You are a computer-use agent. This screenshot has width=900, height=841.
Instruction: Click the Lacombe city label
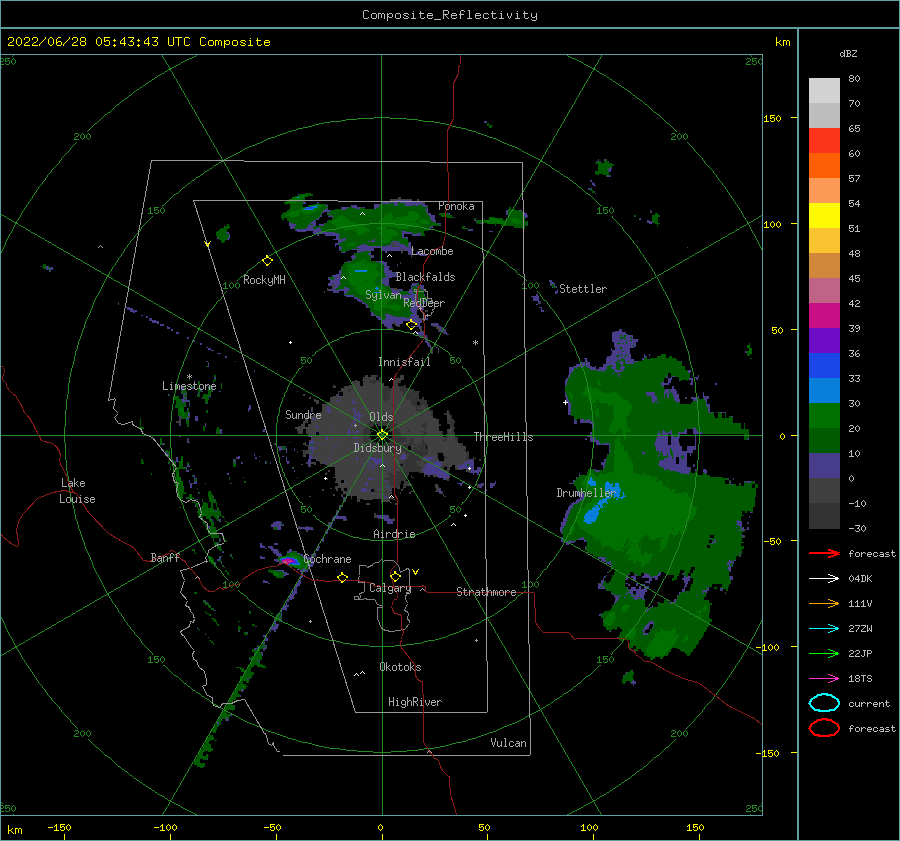click(x=432, y=251)
